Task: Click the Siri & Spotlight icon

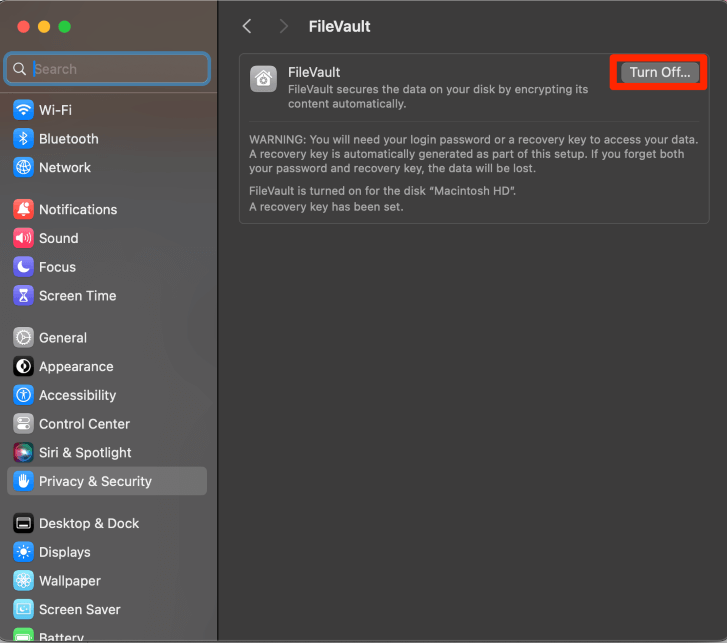Action: (23, 453)
